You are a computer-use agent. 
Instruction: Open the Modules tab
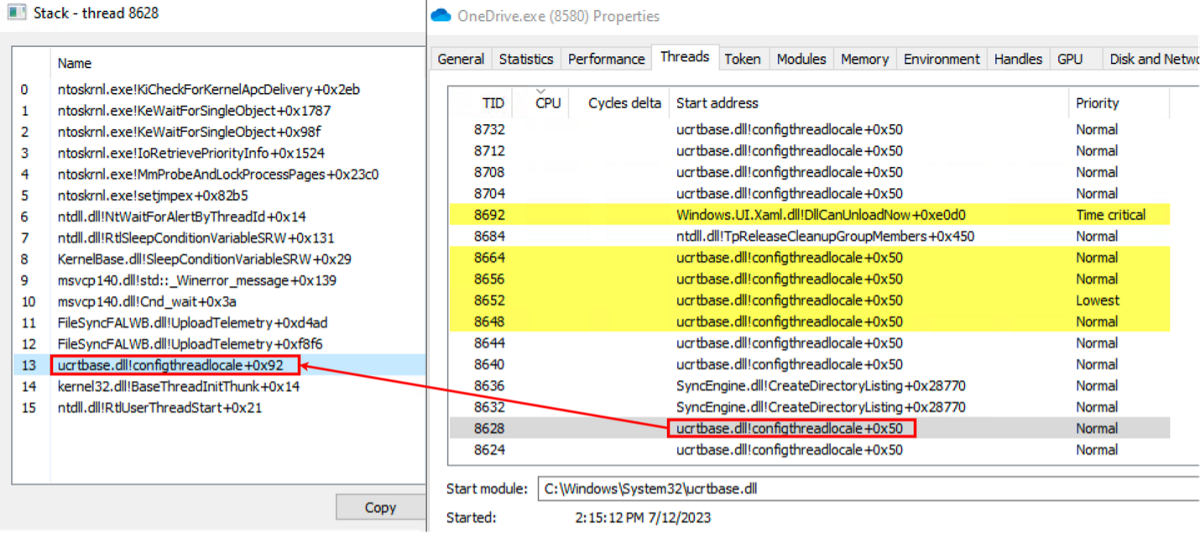click(801, 59)
